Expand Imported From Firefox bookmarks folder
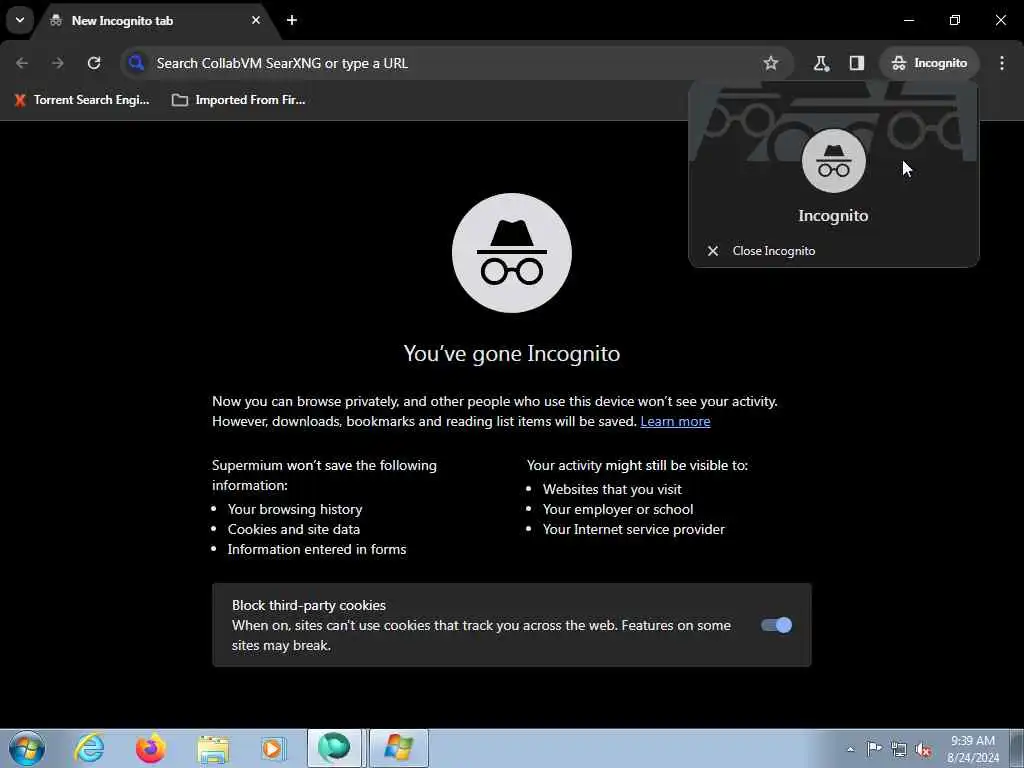This screenshot has width=1024, height=768. click(238, 100)
